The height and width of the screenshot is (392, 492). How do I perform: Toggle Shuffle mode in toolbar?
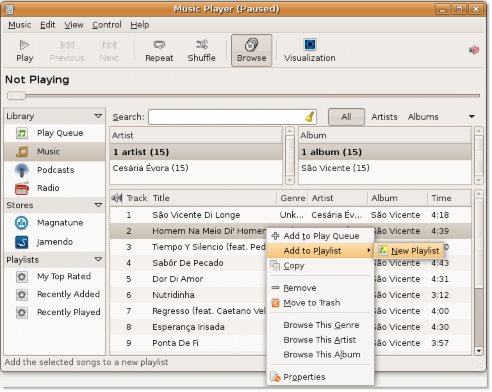pyautogui.click(x=201, y=51)
